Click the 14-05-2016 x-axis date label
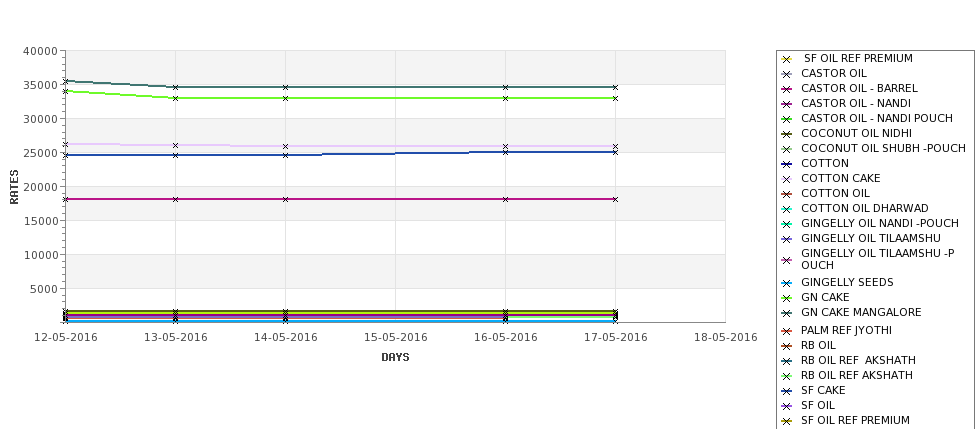The height and width of the screenshot is (429, 975). (x=285, y=338)
